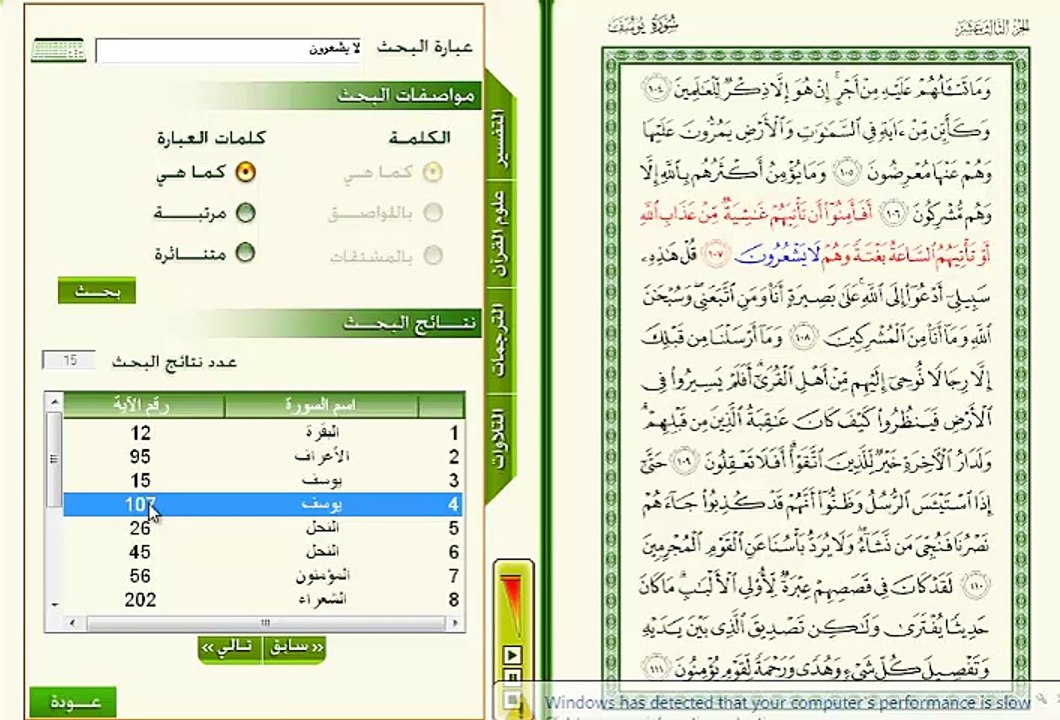Click results horizontal scrollbar right arrow
Image resolution: width=1060 pixels, height=720 pixels.
456,623
